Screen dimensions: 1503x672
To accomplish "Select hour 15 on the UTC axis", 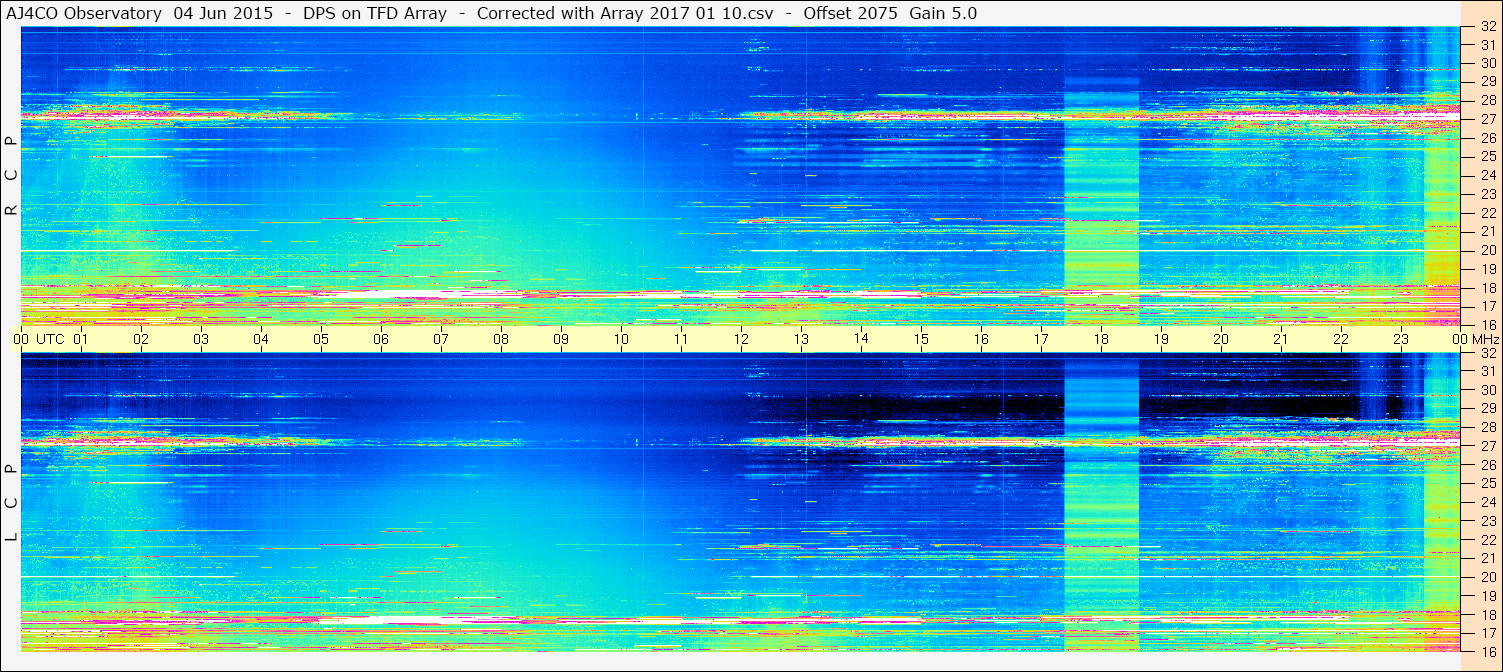I will click(921, 339).
